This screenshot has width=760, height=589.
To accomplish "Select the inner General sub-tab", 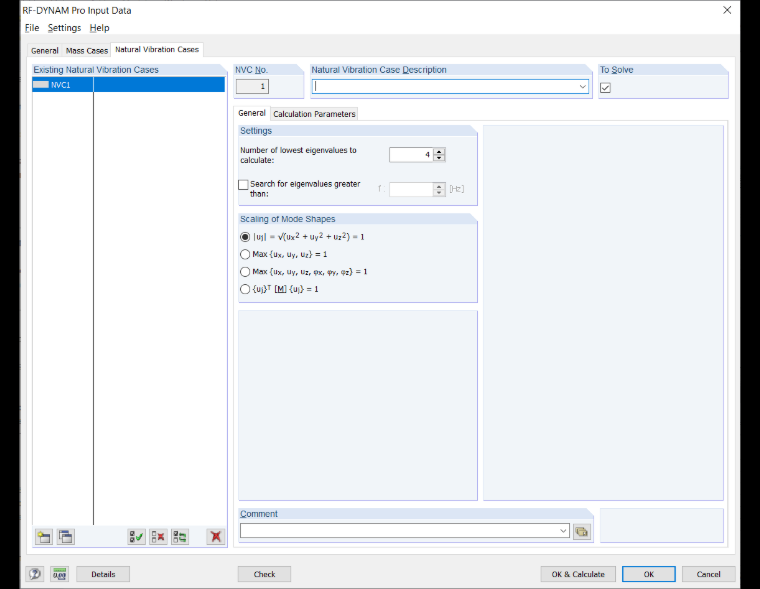I will [x=252, y=113].
